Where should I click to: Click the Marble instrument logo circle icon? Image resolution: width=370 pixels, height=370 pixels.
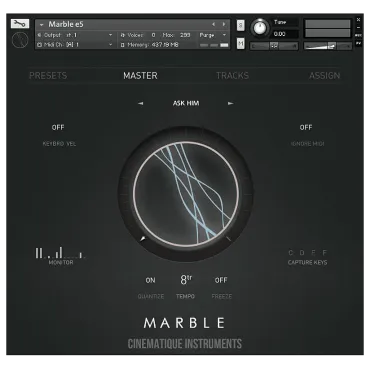[20, 40]
